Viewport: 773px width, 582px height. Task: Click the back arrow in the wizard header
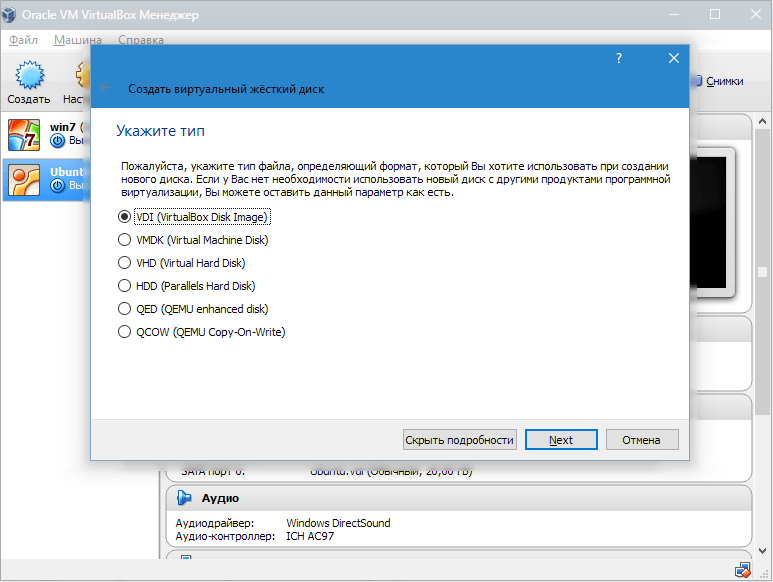tap(106, 89)
